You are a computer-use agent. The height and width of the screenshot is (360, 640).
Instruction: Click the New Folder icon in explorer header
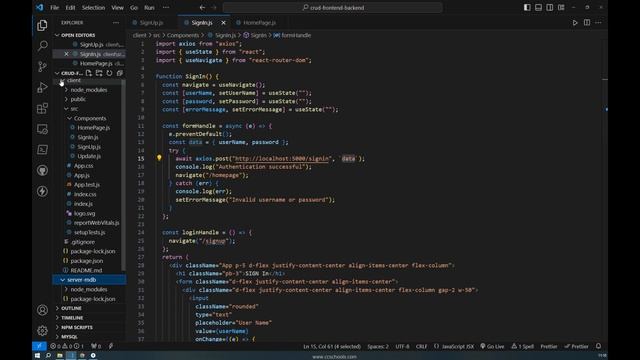coord(99,73)
